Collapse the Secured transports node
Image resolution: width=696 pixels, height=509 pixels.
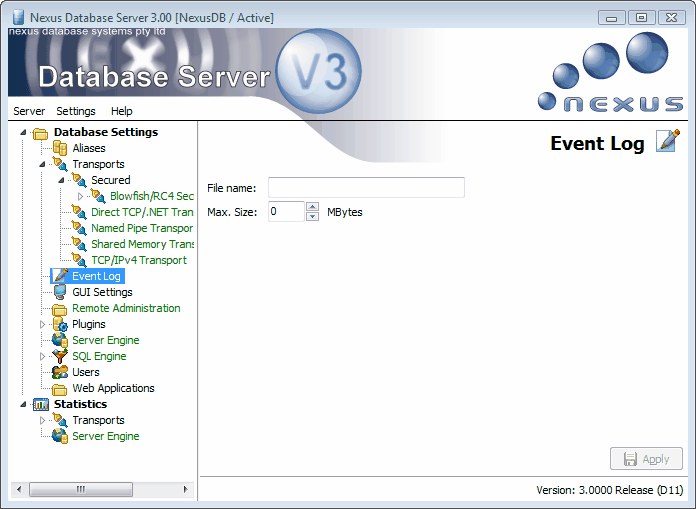tap(62, 180)
